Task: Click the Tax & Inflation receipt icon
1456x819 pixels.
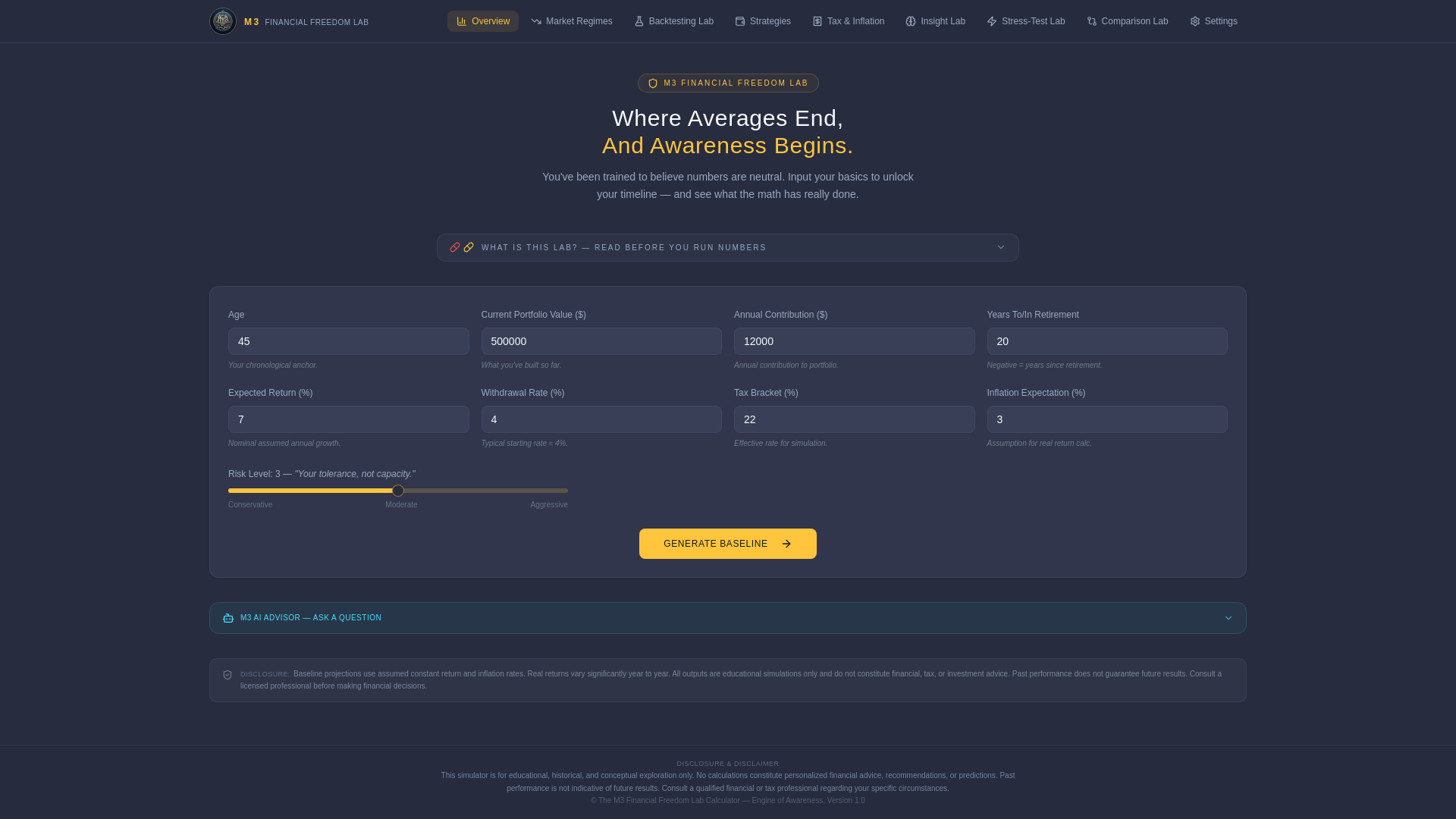Action: click(x=817, y=21)
